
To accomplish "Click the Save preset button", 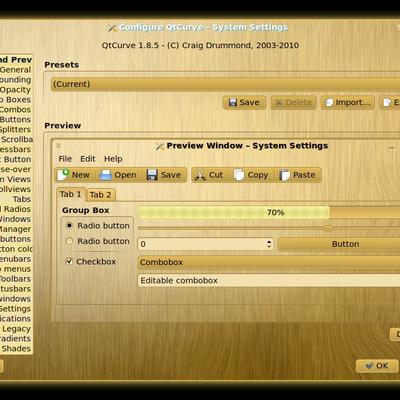I will point(244,103).
